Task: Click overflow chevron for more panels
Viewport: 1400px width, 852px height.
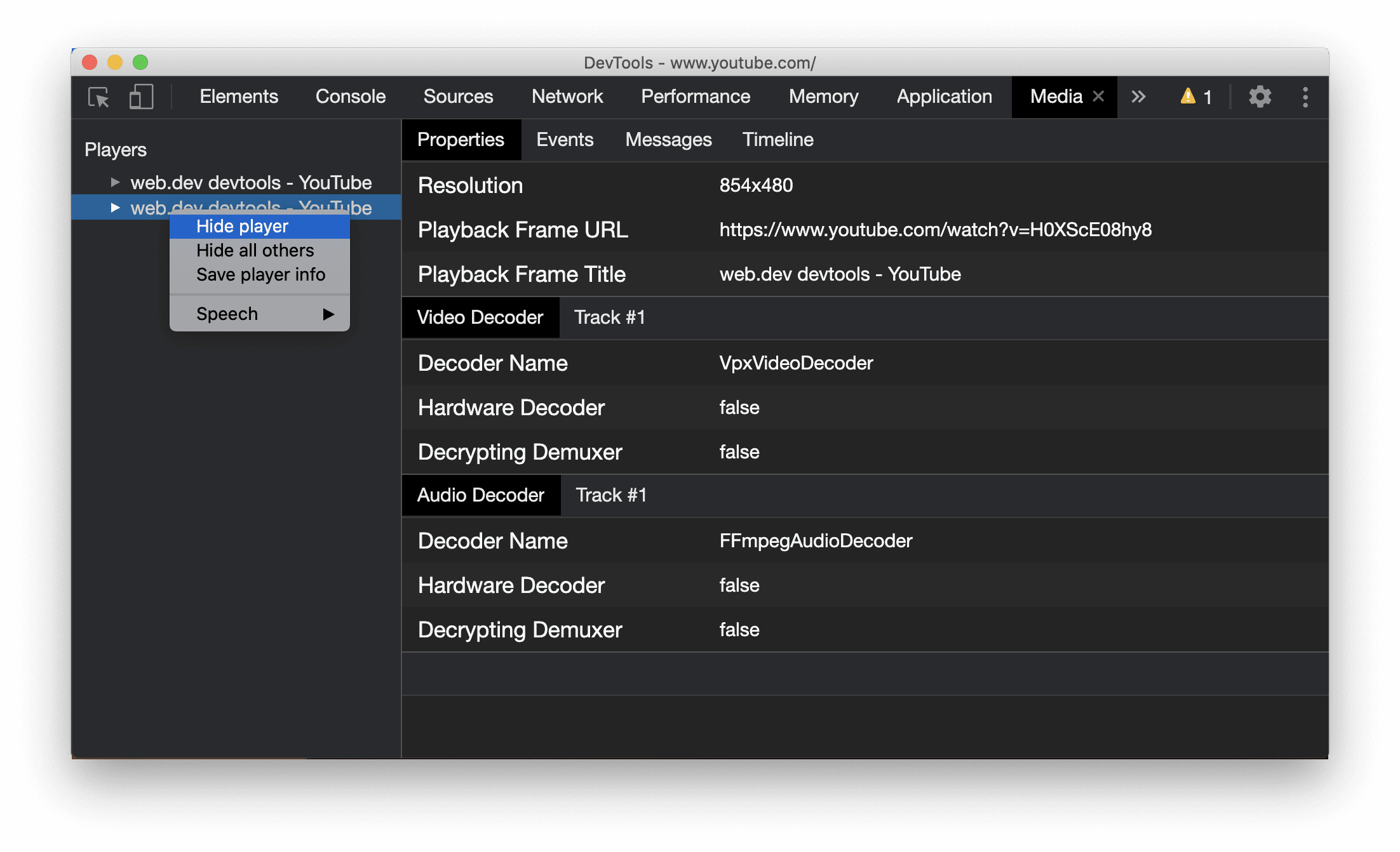Action: [1139, 96]
